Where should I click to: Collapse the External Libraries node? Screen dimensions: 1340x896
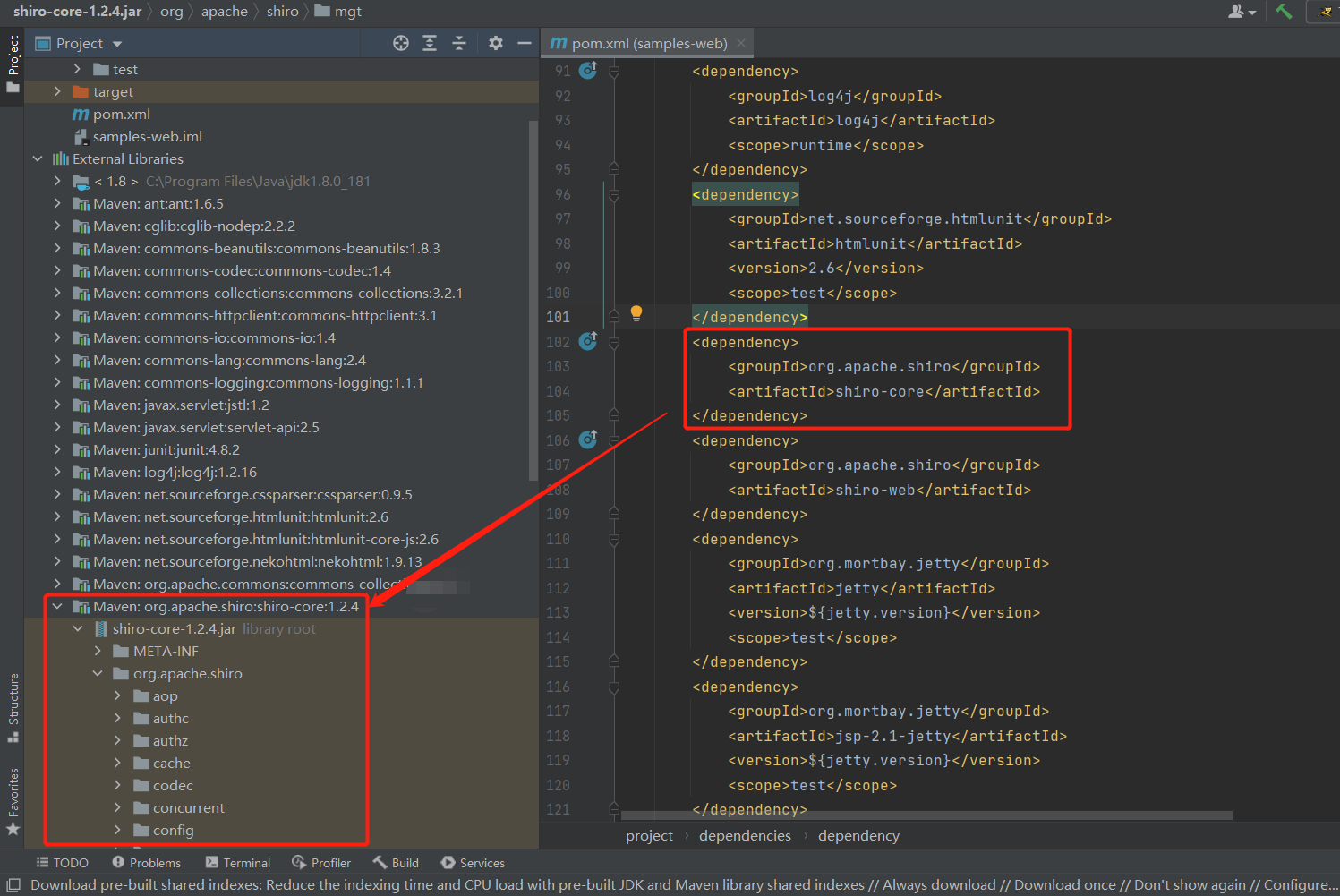37,158
